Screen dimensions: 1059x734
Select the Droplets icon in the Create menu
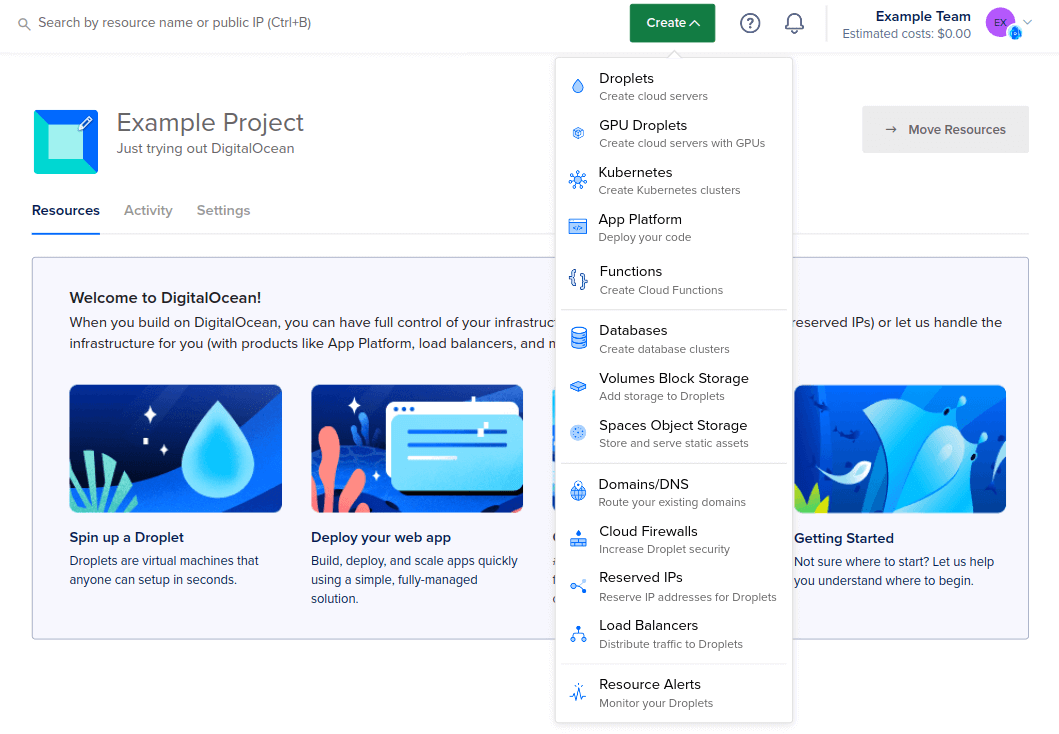coord(578,85)
